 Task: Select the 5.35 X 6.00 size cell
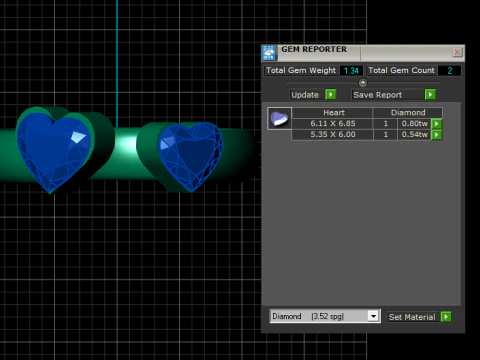(332, 135)
